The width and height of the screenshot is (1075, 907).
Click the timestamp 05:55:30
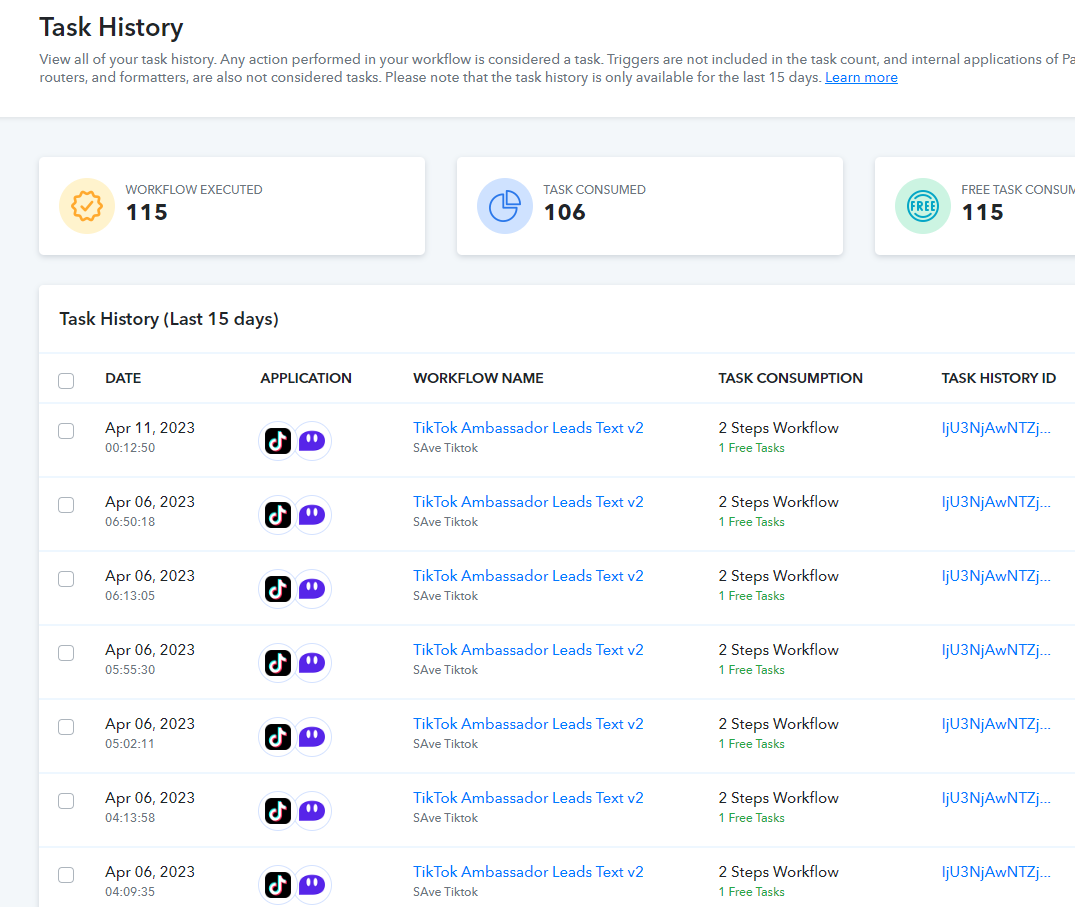pyautogui.click(x=130, y=670)
